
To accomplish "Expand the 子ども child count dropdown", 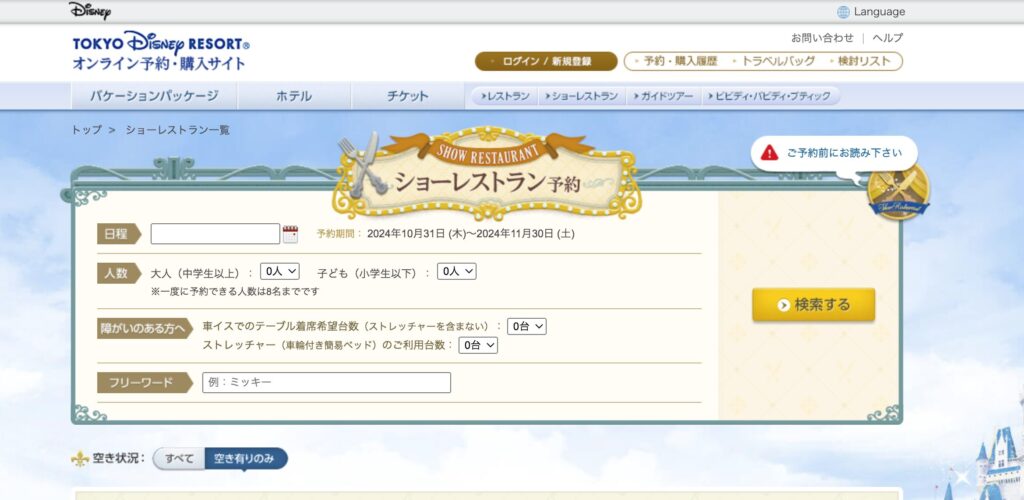I will 456,271.
